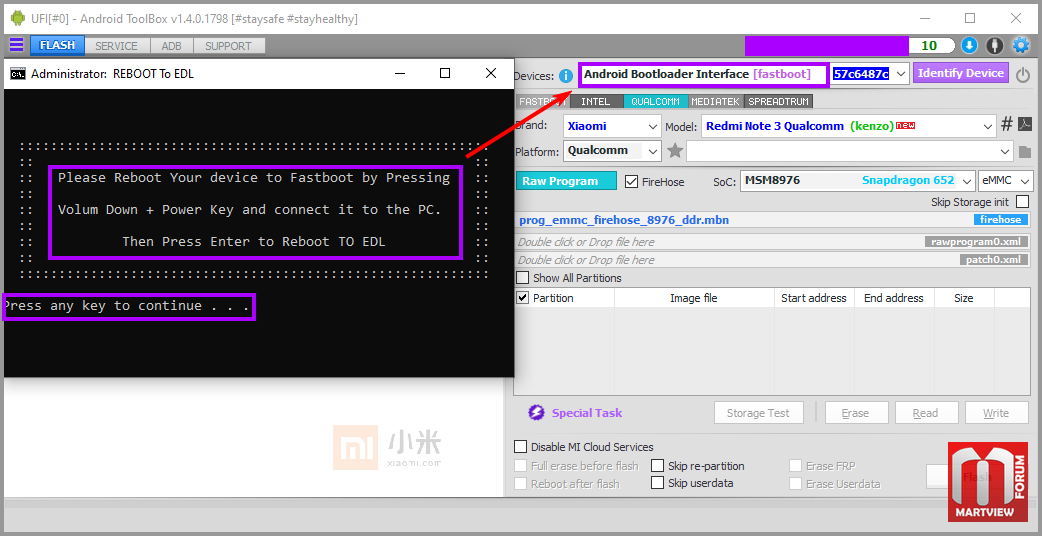Toggle Erase FRP checkbox
Screen dimensions: 1042x536
[x=795, y=466]
